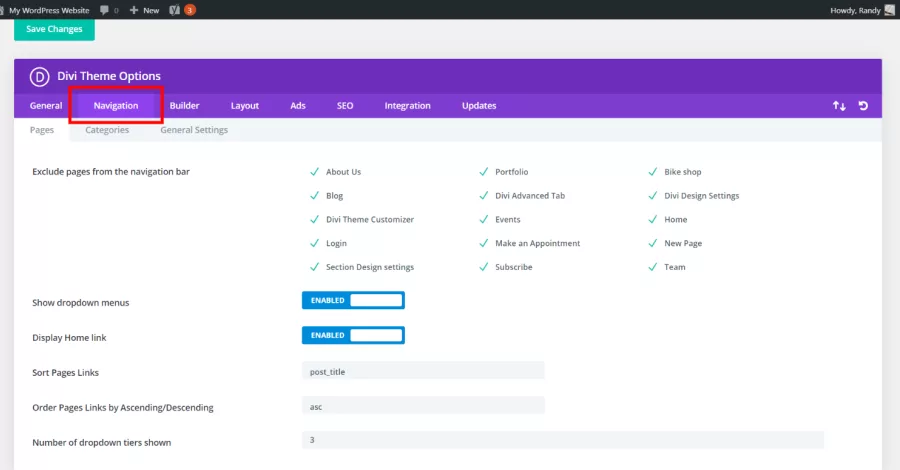Toggle the Login page checkmark

click(314, 243)
